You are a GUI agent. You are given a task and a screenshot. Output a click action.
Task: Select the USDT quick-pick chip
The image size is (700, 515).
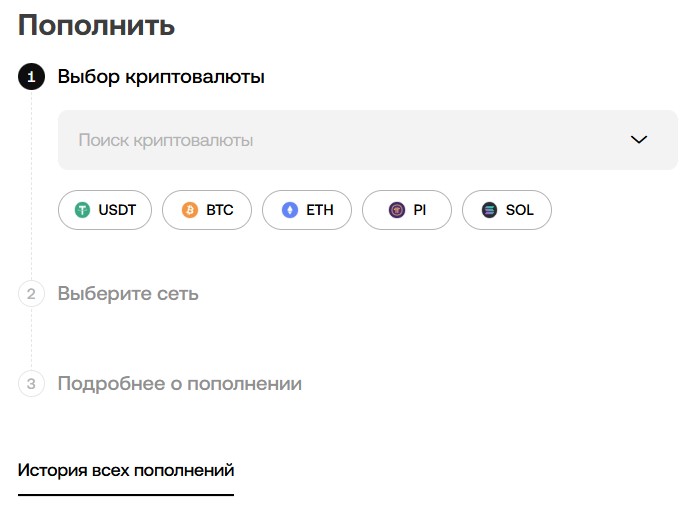105,210
